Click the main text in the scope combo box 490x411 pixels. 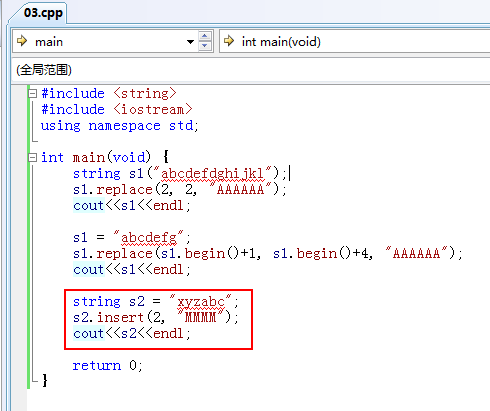(x=49, y=42)
